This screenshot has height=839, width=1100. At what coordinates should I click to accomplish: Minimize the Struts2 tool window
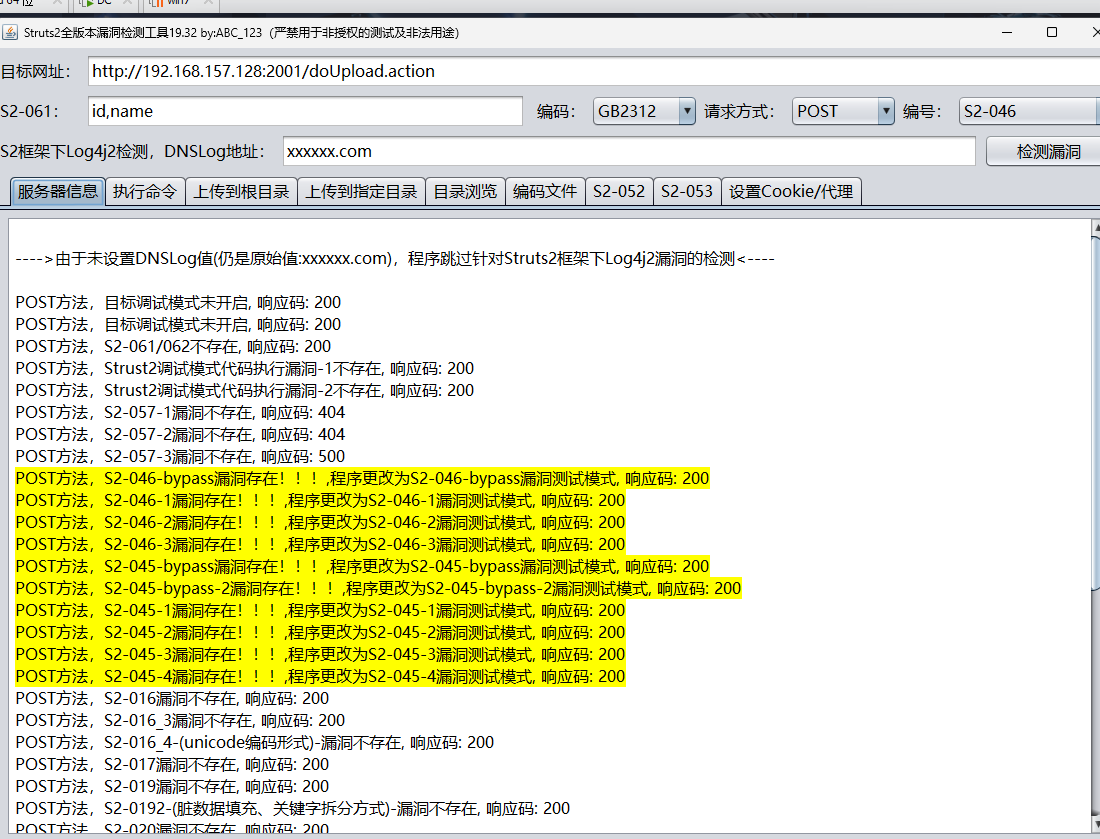pos(1007,32)
